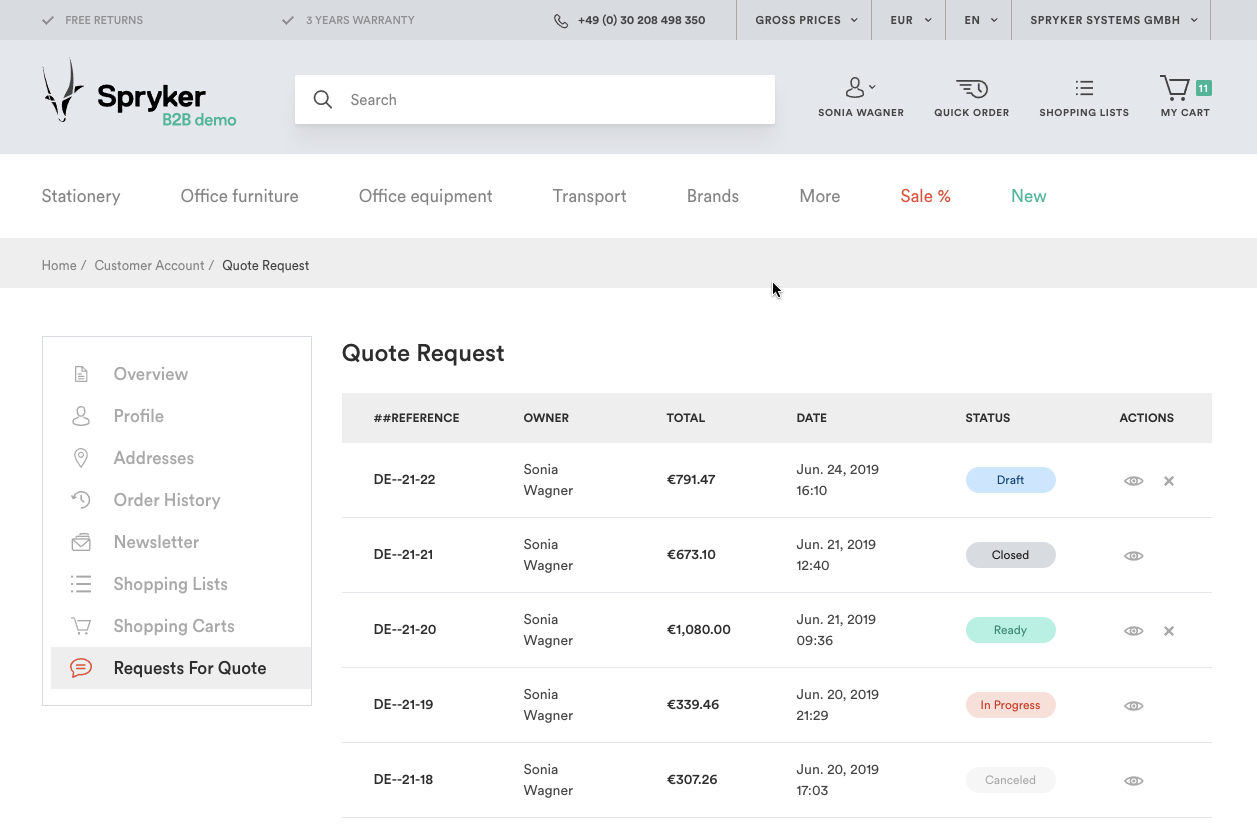
Task: Expand the Gross Prices dropdown
Action: [x=805, y=20]
